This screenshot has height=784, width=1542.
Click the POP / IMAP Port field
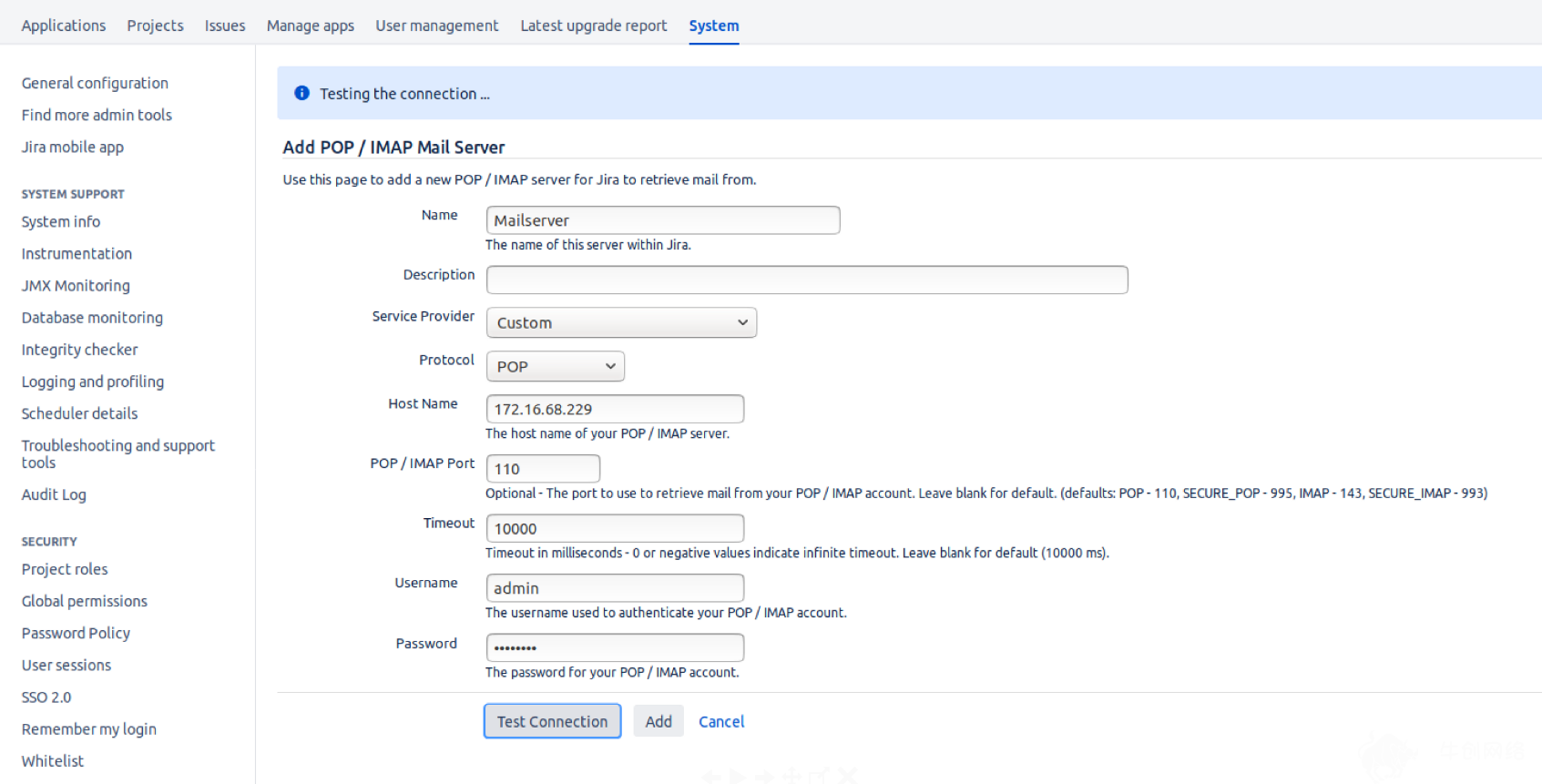click(543, 469)
